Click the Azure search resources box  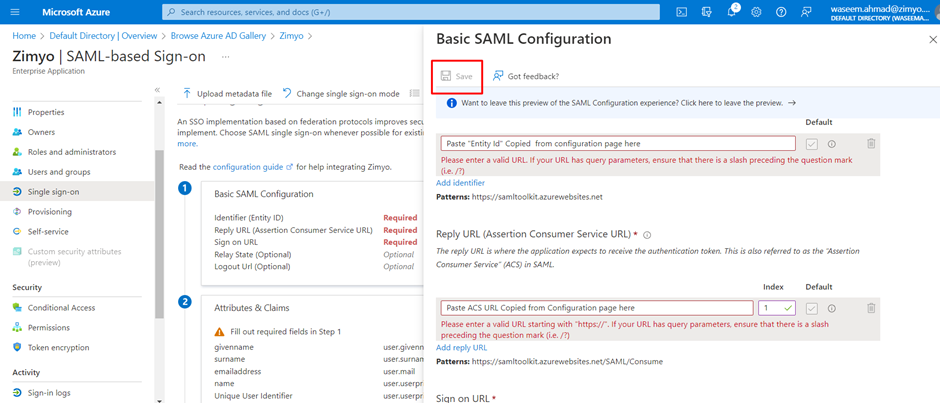click(x=411, y=12)
